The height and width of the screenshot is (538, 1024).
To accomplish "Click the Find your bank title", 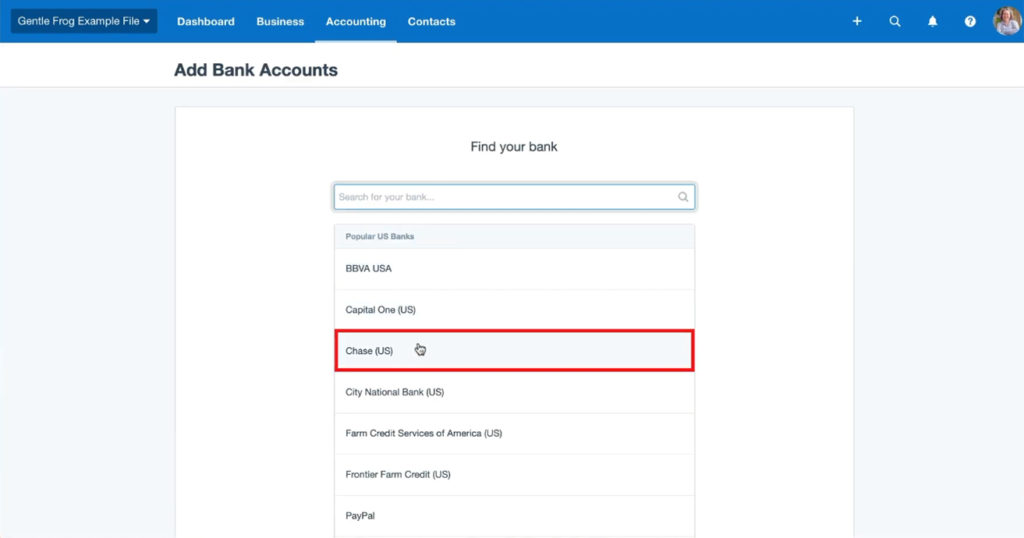I will [514, 147].
